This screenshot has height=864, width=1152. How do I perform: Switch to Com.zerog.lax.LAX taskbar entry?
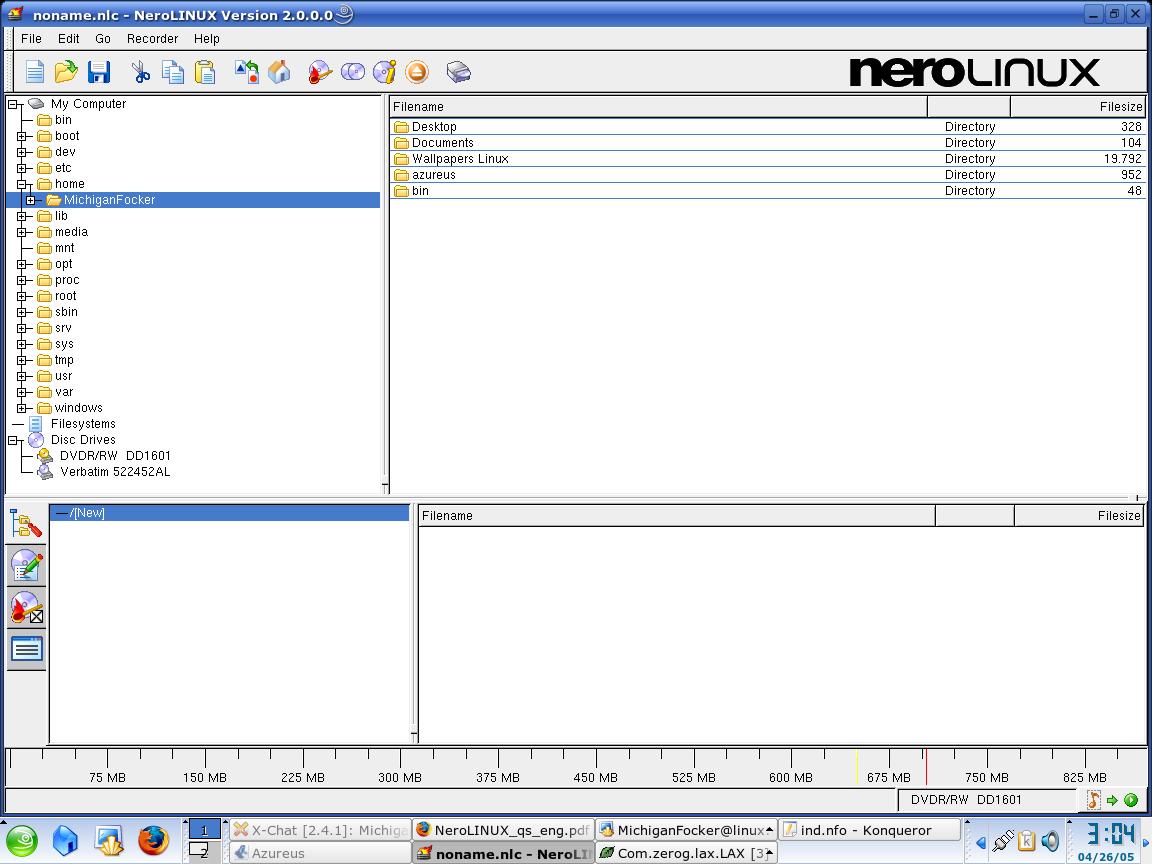685,853
